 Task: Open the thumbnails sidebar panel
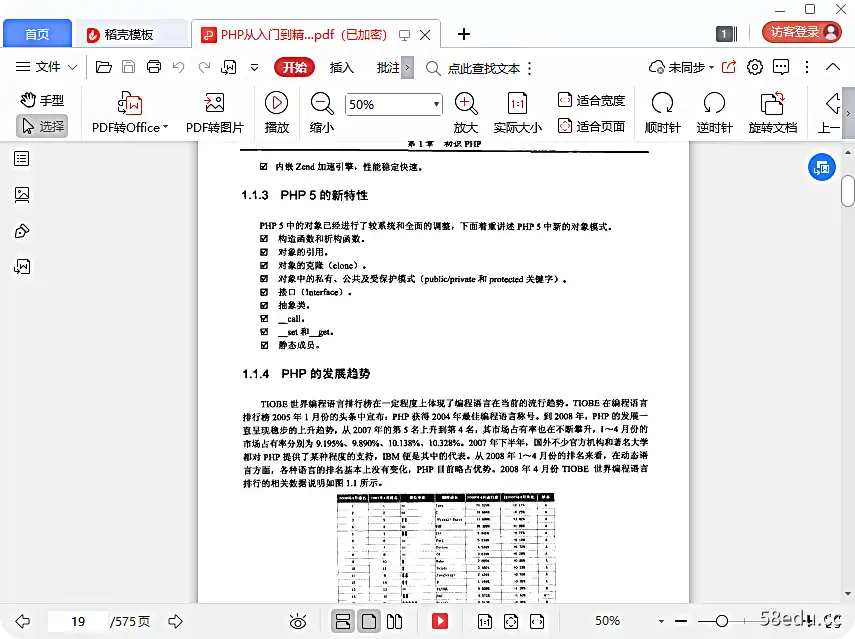[22, 195]
